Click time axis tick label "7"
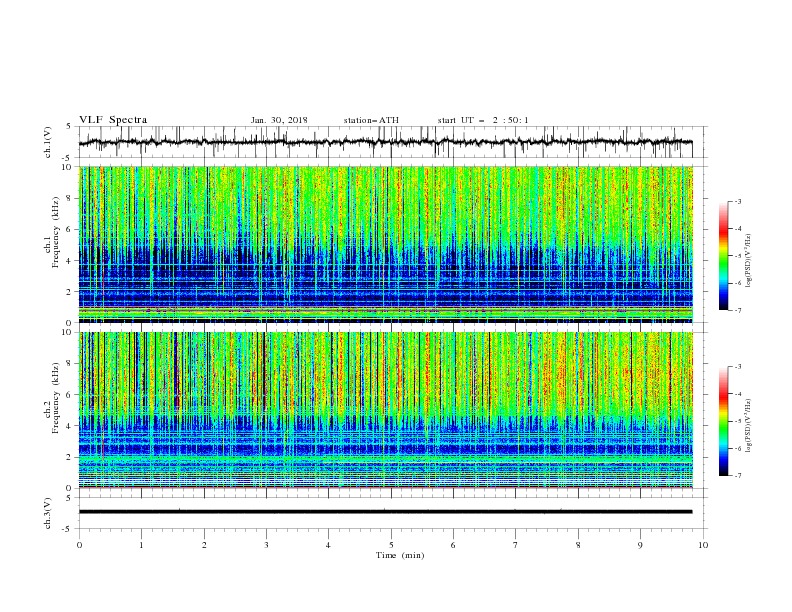The width and height of the screenshot is (792, 612). [x=516, y=545]
